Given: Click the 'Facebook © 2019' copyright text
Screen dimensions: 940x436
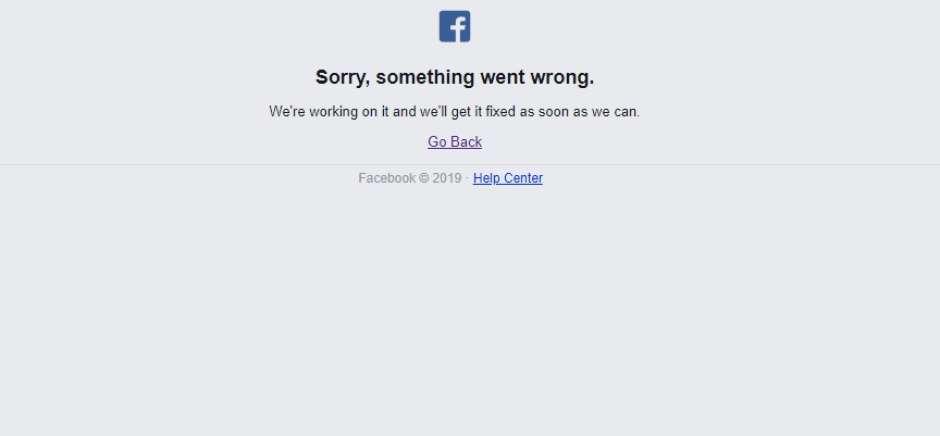Looking at the screenshot, I should 410,178.
